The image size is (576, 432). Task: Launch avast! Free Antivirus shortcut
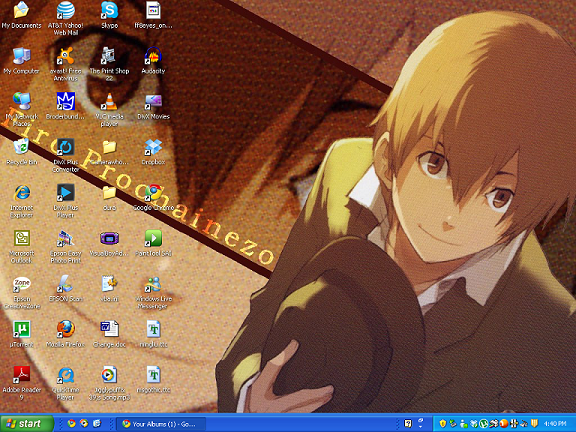[65, 56]
